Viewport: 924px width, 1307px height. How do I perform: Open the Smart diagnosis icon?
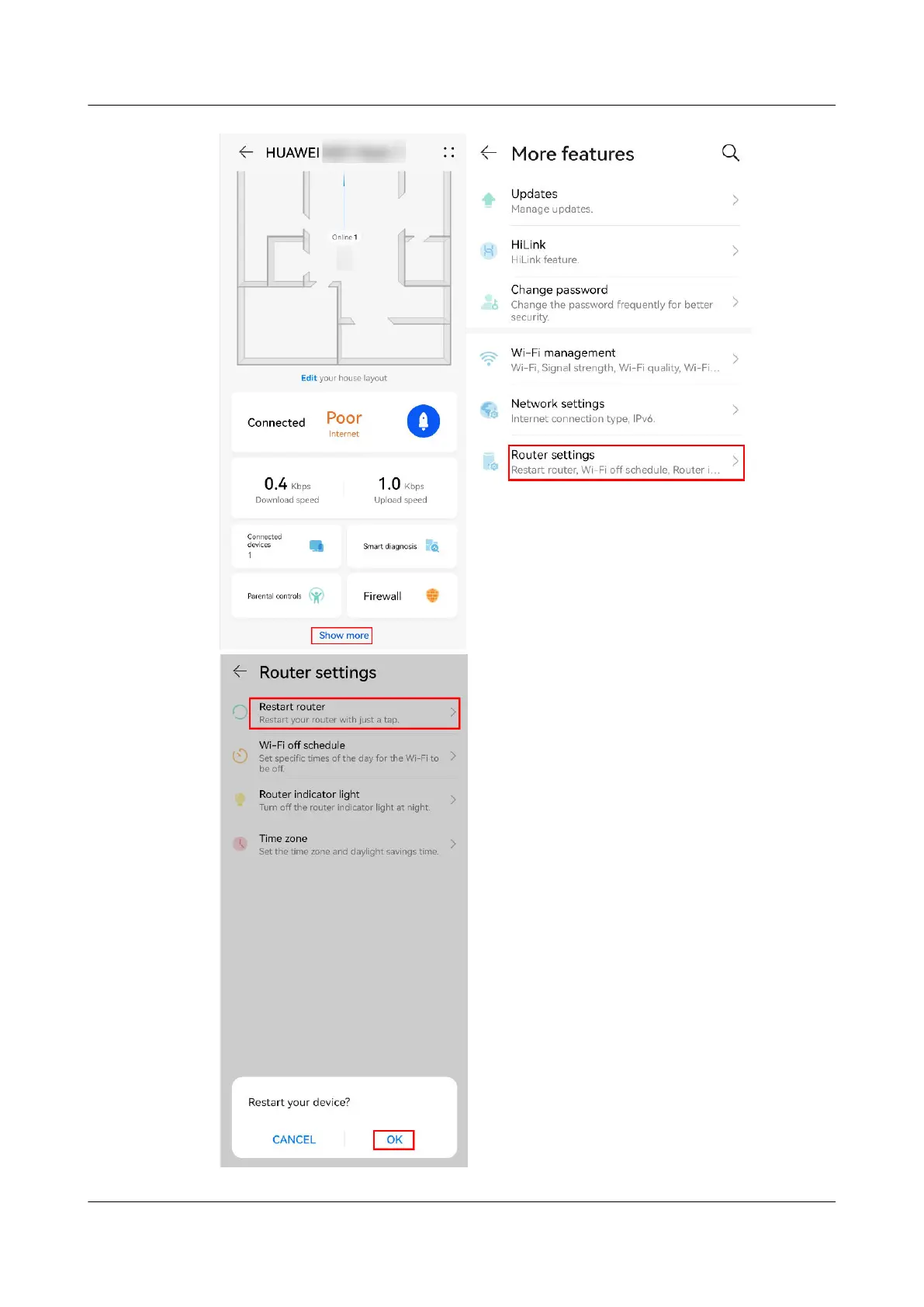point(433,546)
